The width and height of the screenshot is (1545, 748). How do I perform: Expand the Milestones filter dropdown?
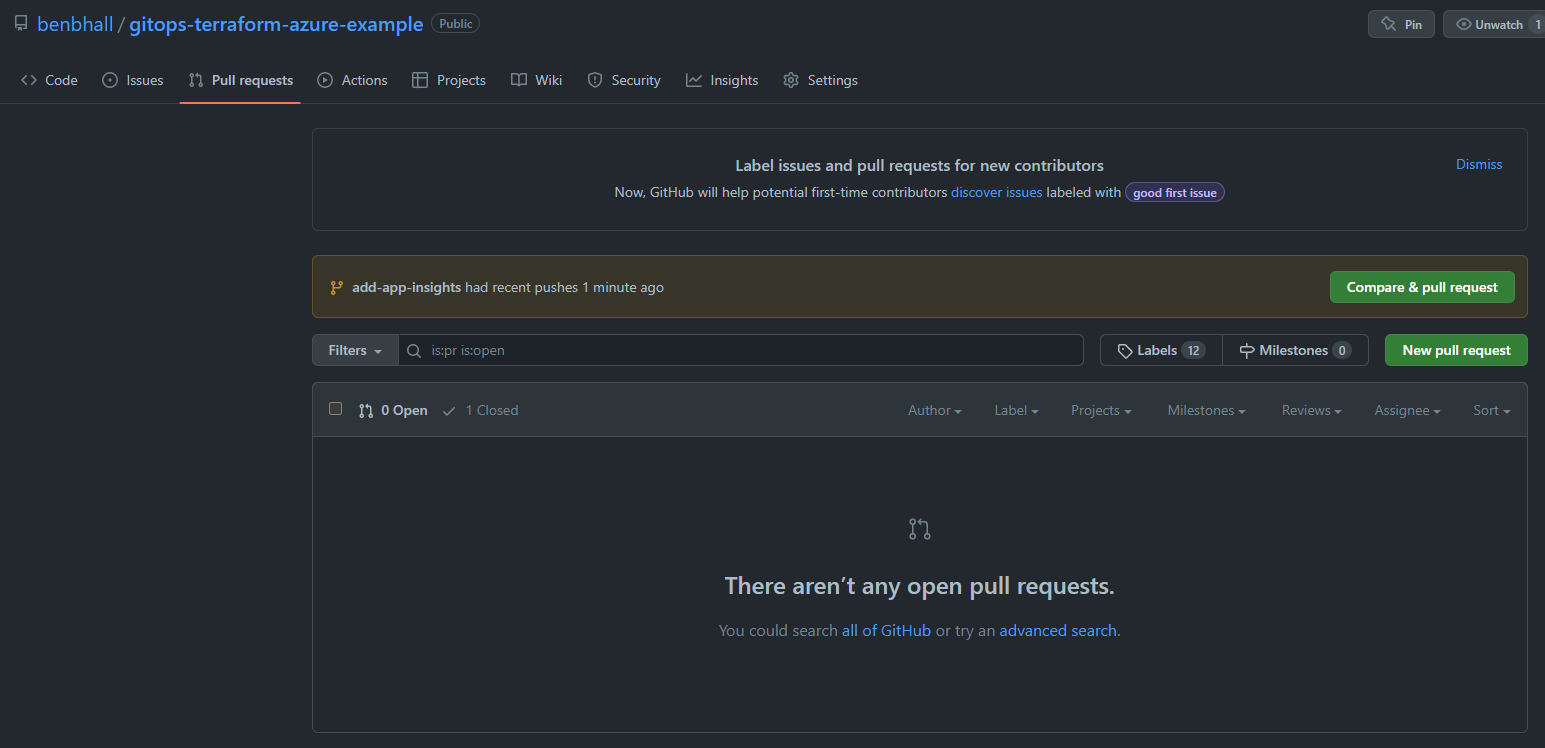(1207, 410)
